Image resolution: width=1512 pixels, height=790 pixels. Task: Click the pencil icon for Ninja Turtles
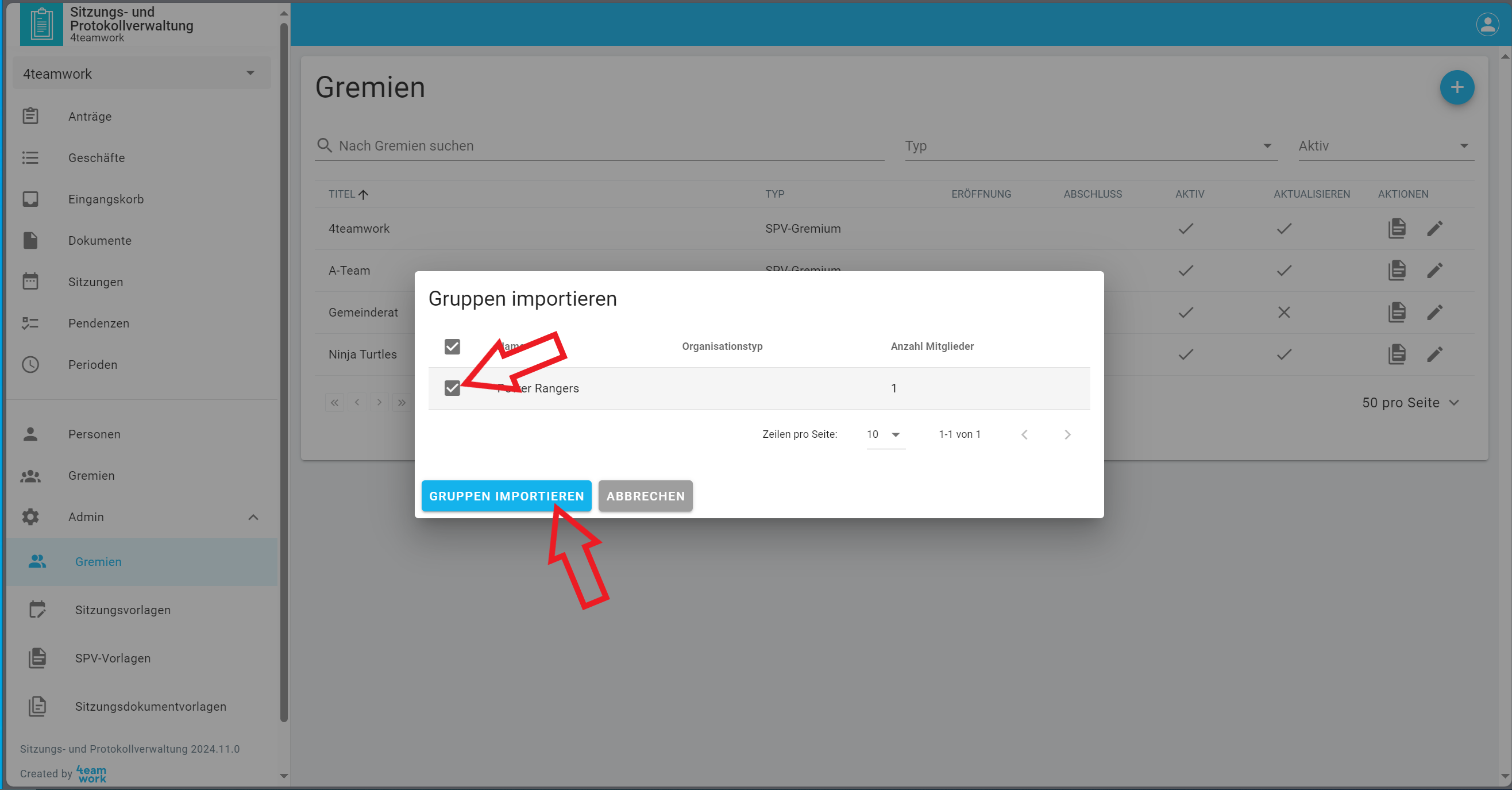(1434, 354)
